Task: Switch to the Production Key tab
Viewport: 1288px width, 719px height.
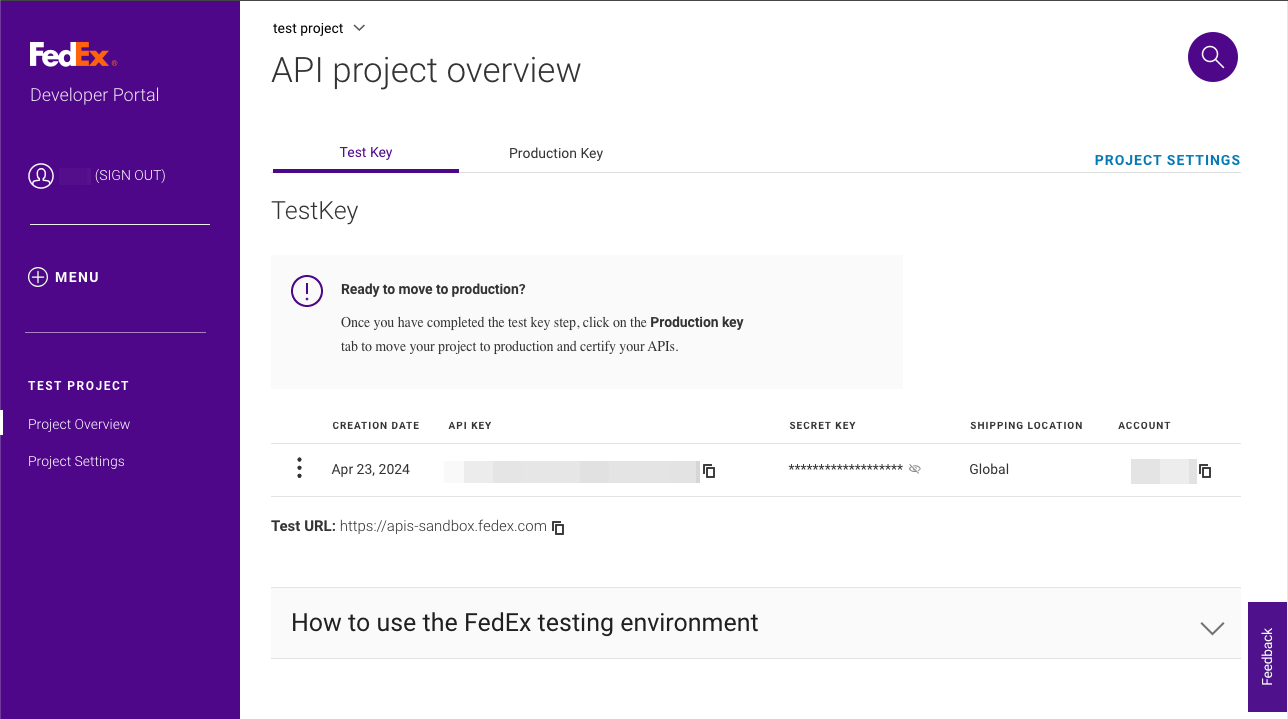Action: [x=555, y=153]
